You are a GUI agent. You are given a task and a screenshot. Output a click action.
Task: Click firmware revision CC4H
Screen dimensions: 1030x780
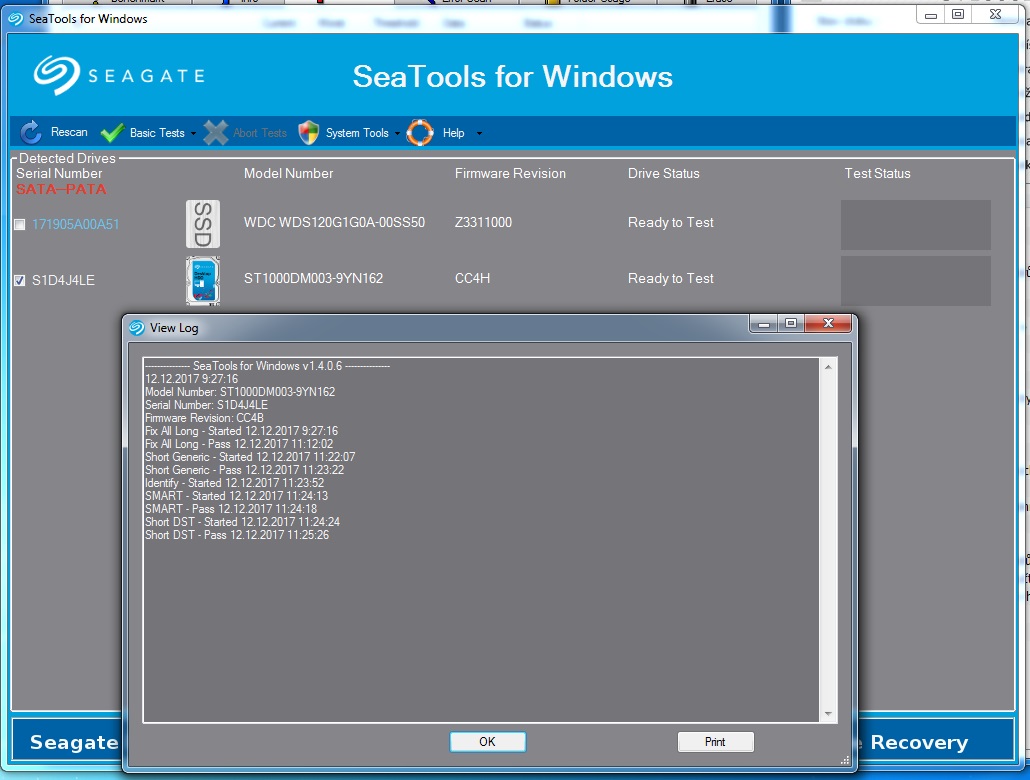click(x=472, y=279)
